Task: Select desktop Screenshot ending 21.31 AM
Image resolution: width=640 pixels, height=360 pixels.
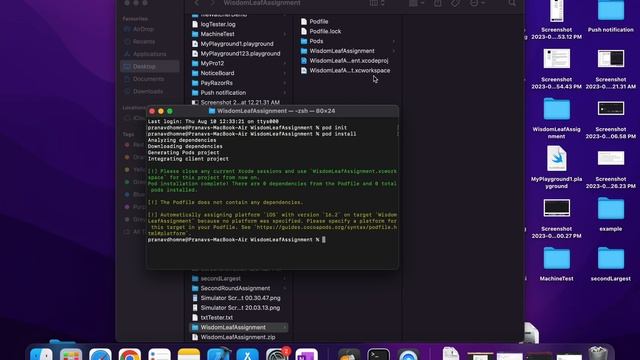Action: [x=611, y=69]
